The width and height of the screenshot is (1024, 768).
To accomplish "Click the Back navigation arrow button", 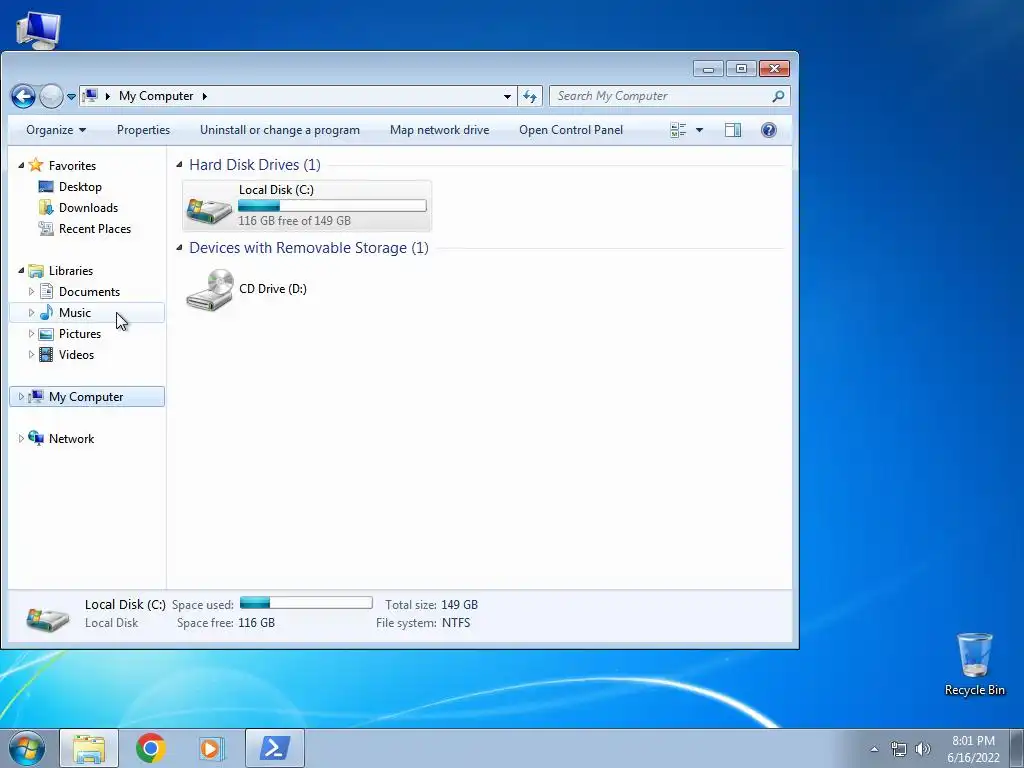I will point(24,97).
